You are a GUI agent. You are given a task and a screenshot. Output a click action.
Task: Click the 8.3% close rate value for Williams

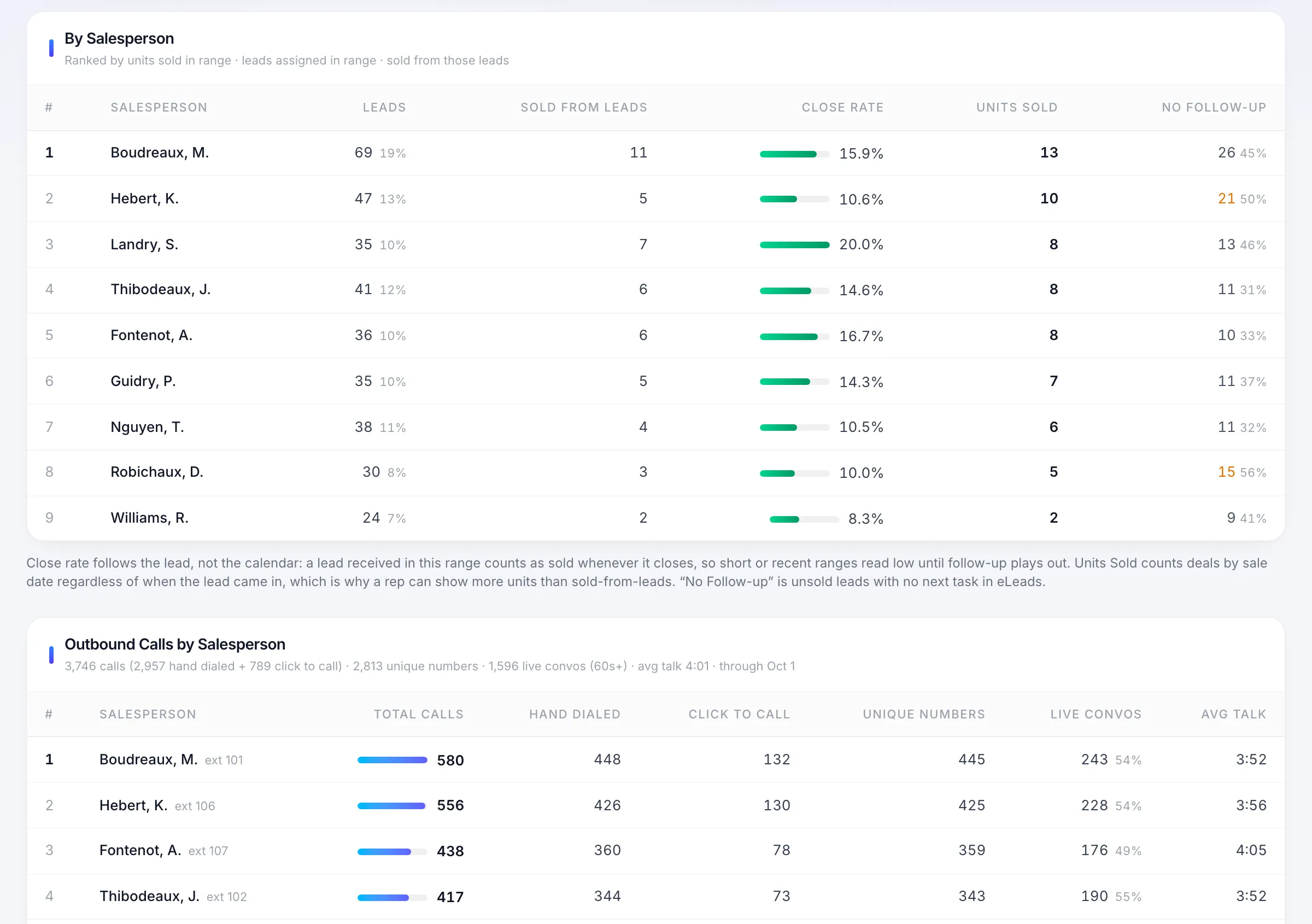tap(865, 519)
